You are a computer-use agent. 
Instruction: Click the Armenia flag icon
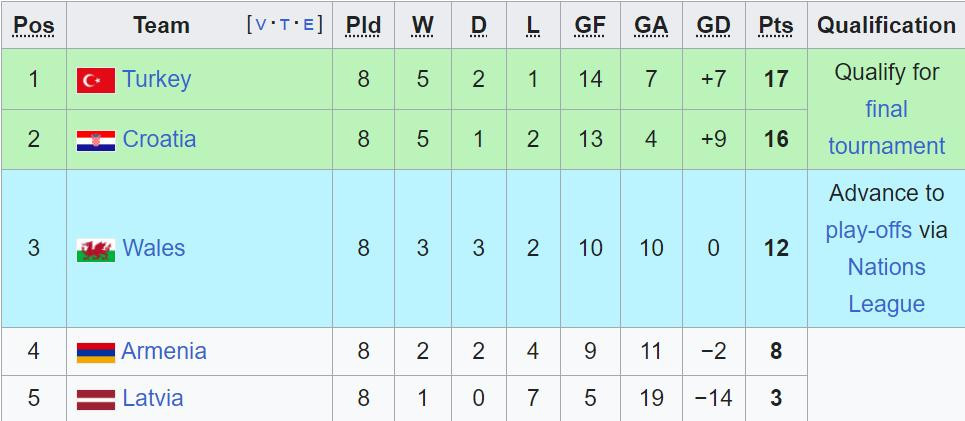[95, 352]
